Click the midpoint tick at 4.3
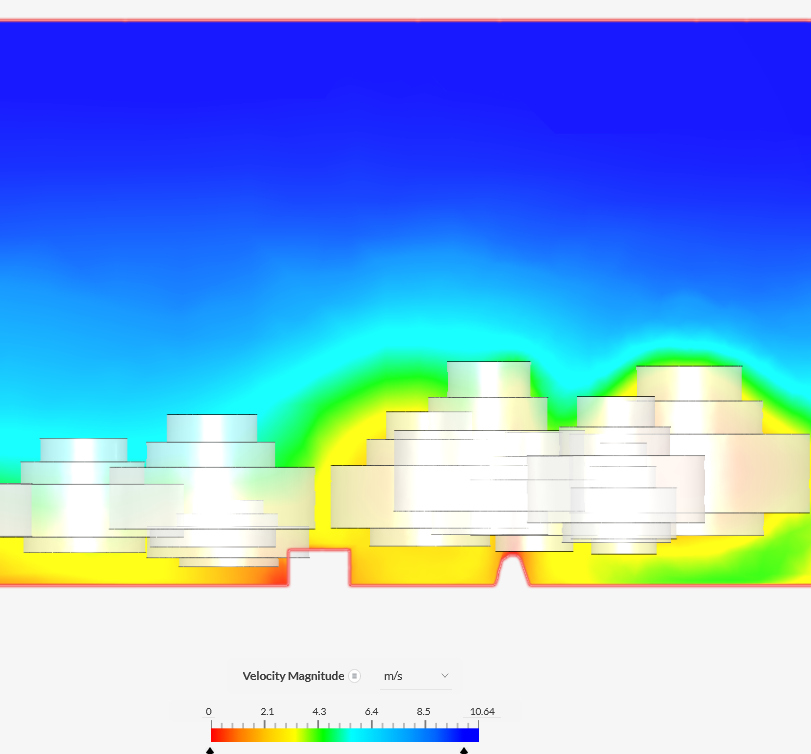 click(320, 724)
